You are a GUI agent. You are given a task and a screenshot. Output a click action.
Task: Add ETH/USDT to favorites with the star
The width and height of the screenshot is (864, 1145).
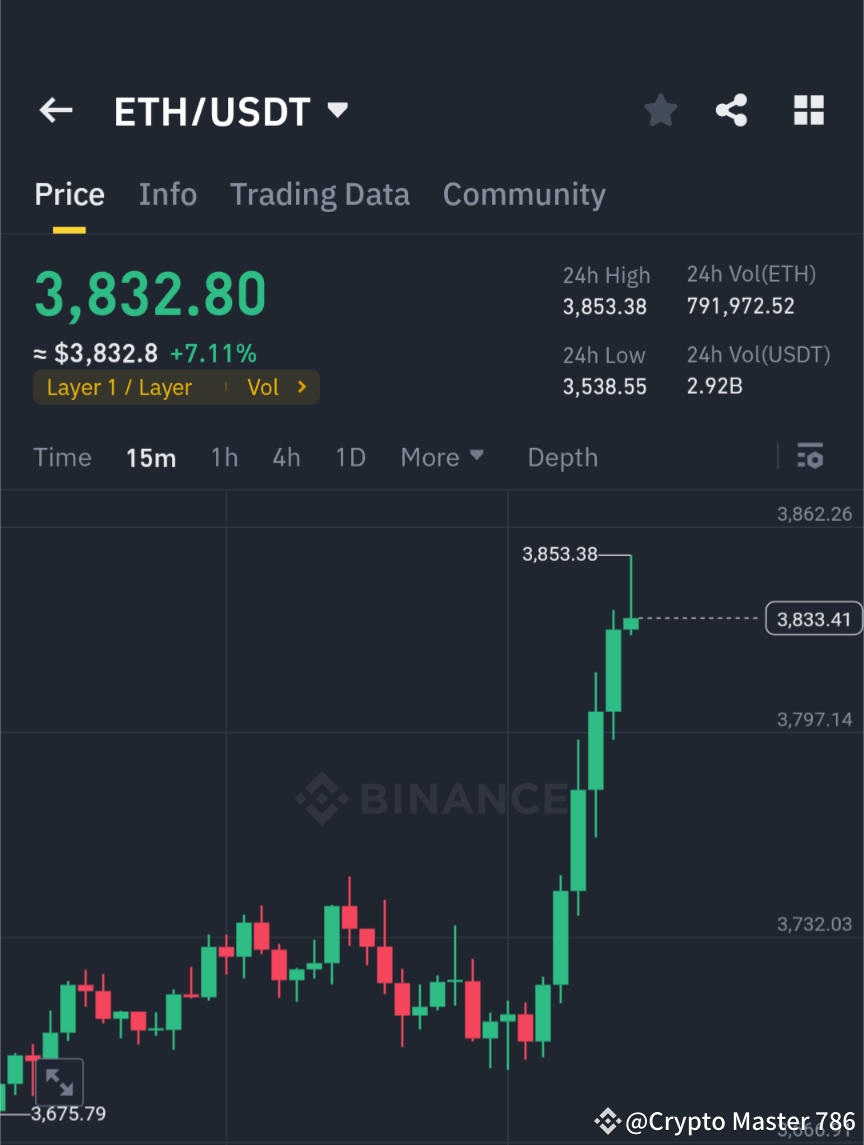[660, 110]
